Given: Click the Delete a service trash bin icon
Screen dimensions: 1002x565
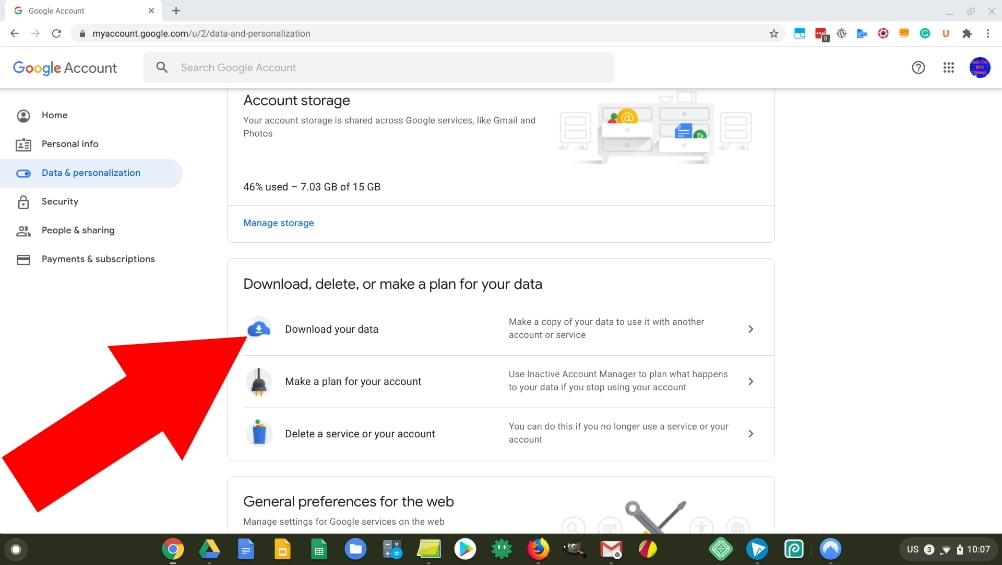Looking at the screenshot, I should point(259,433).
